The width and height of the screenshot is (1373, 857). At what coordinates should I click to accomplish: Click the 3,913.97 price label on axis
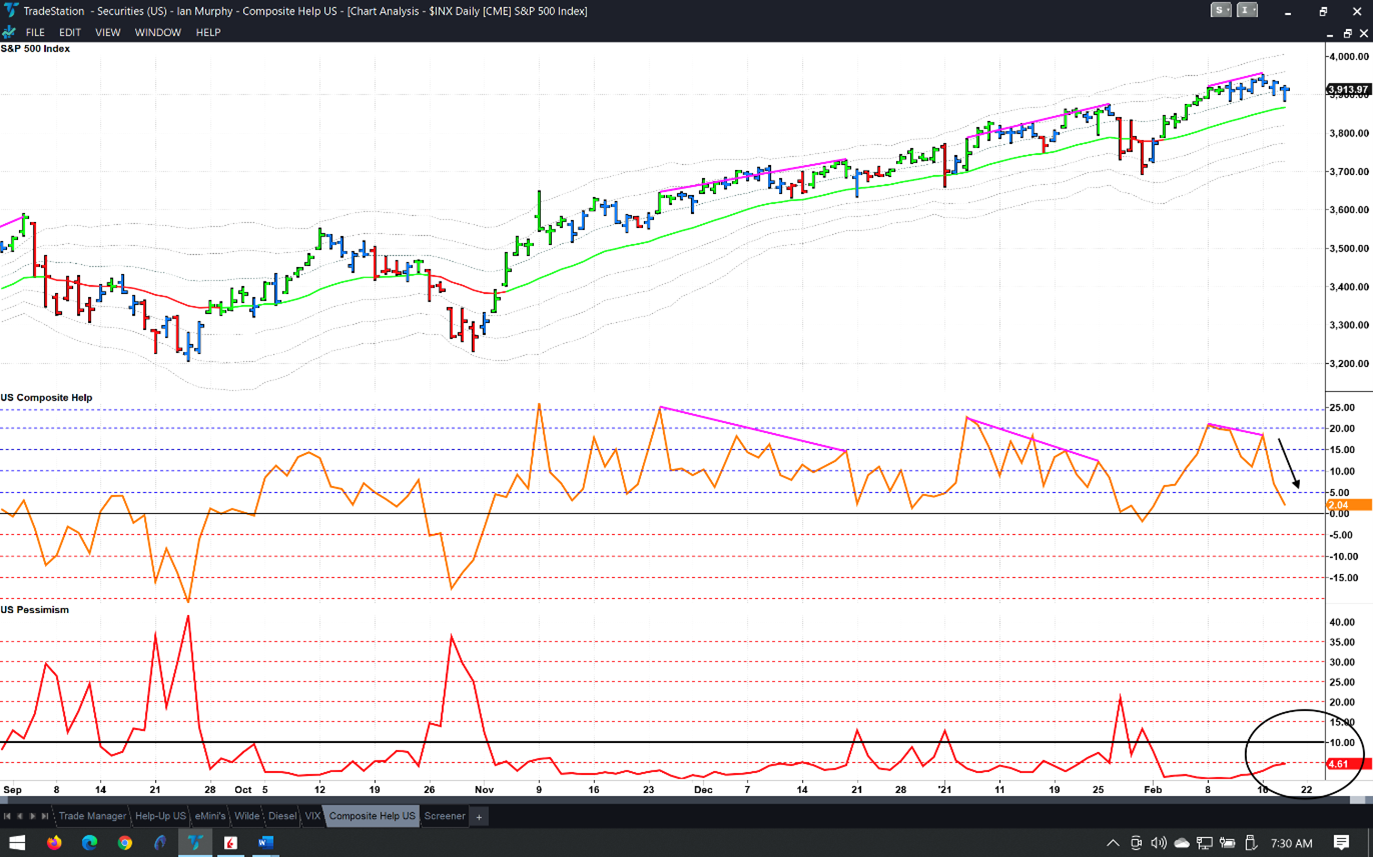point(1348,90)
